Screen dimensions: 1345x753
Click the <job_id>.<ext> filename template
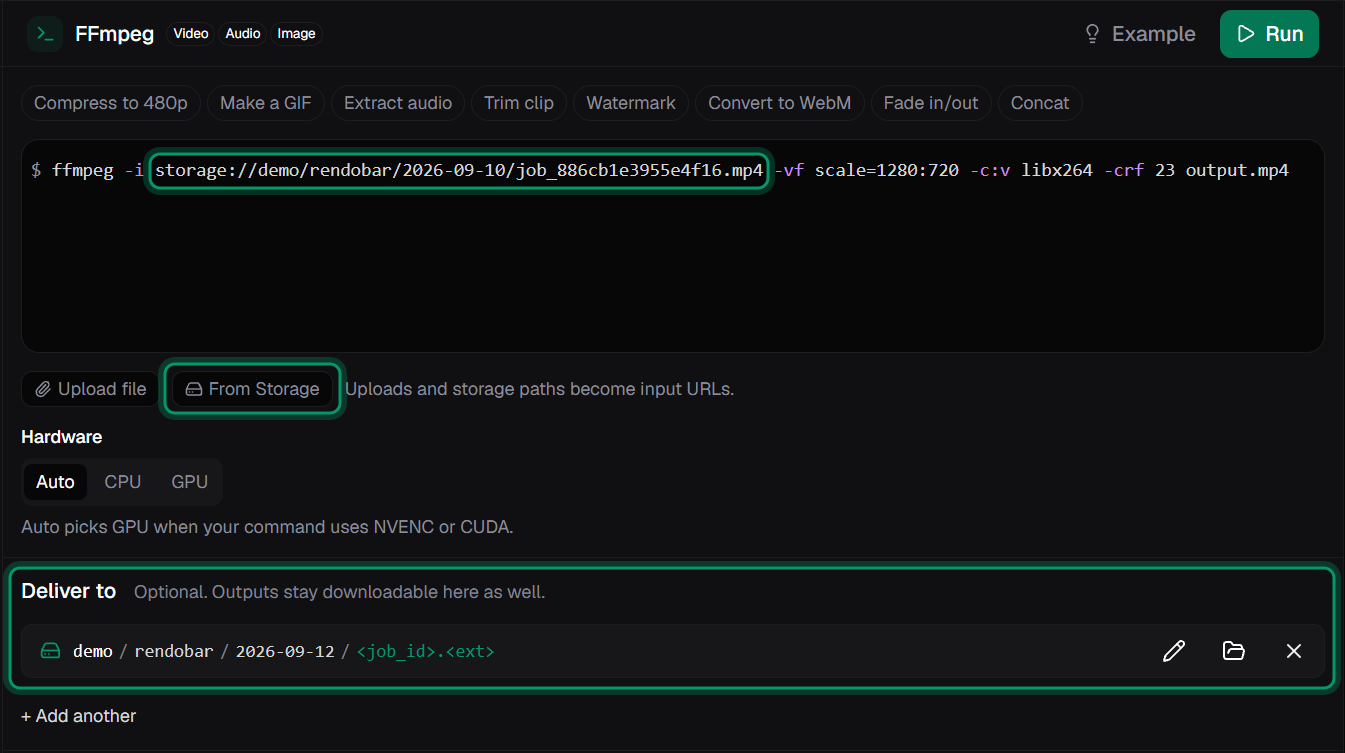[425, 652]
